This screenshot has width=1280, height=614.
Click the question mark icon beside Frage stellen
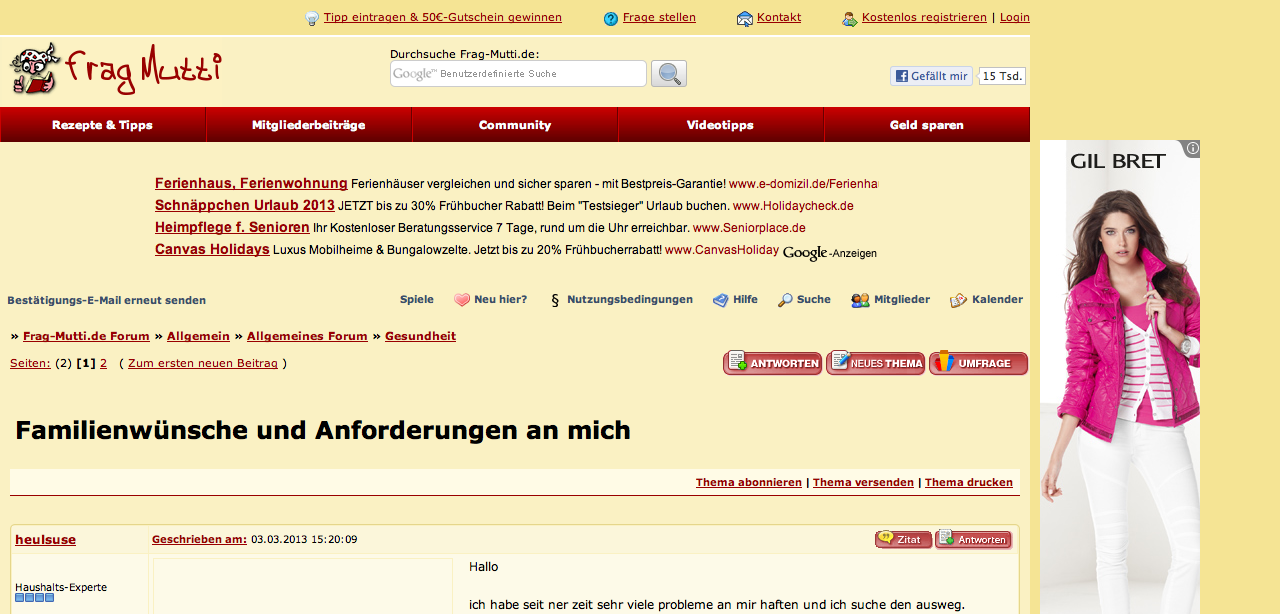611,18
